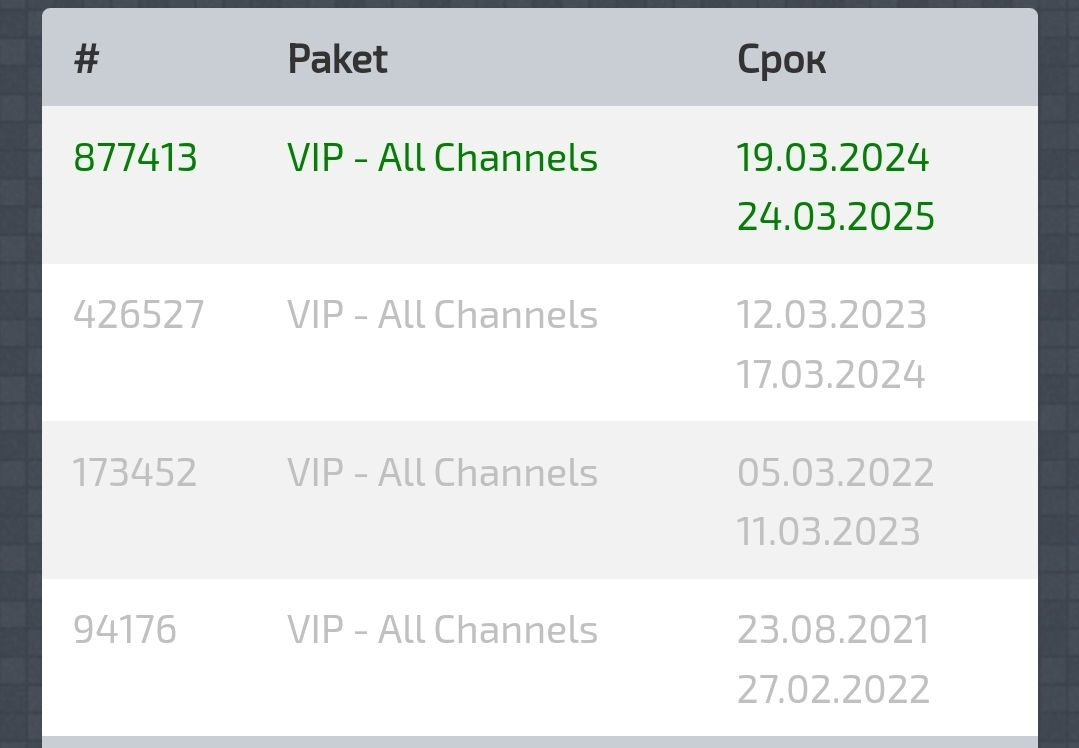
Task: Click the Paket column header
Action: [x=337, y=60]
